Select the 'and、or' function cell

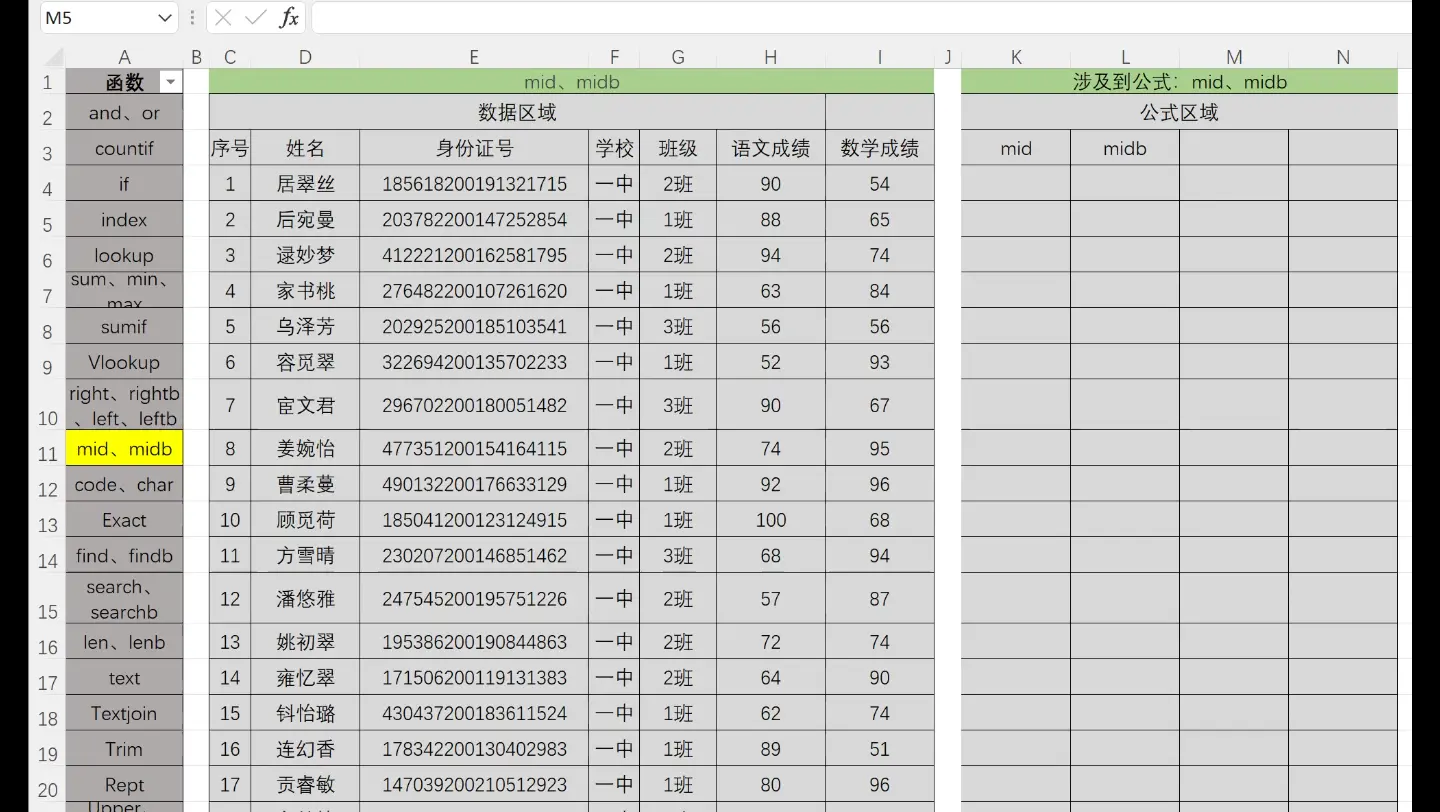[x=124, y=113]
